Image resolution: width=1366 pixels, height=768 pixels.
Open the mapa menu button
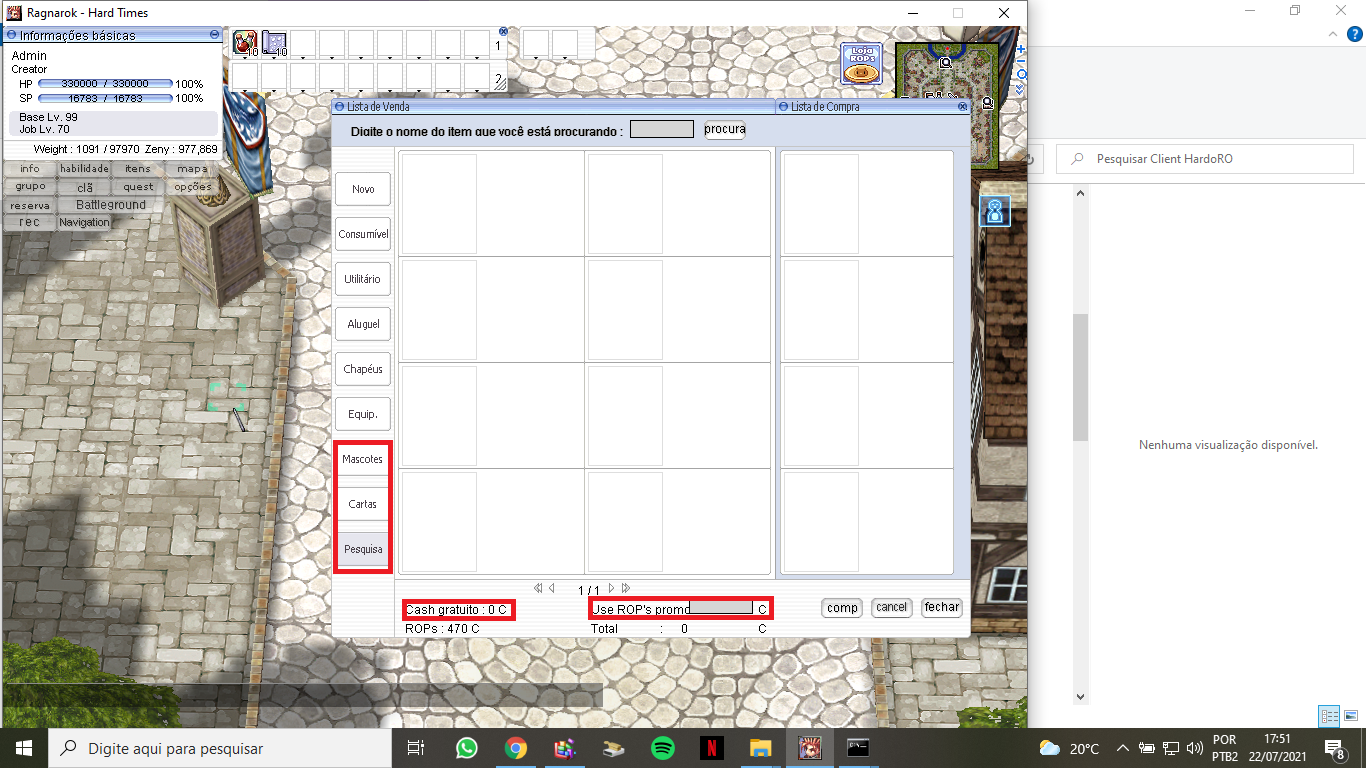tap(192, 169)
